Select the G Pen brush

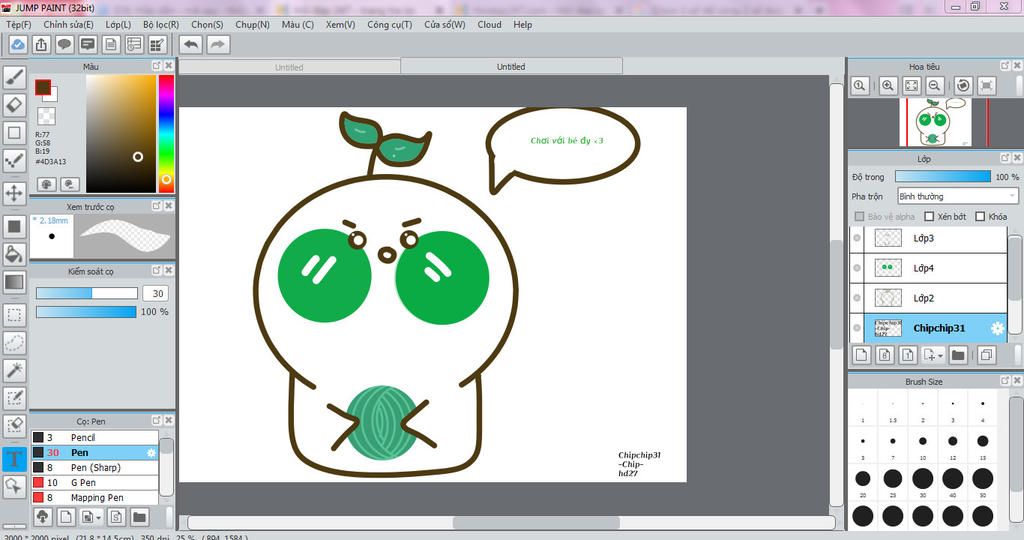tap(95, 483)
